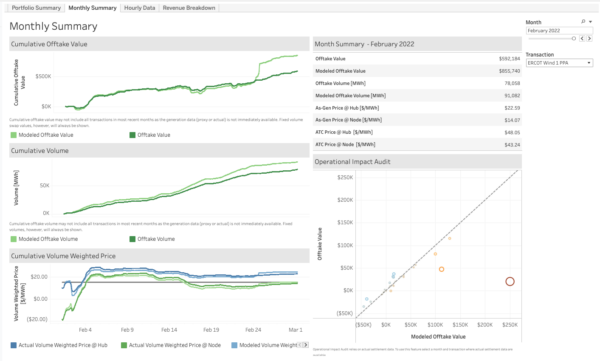This screenshot has height=361, width=600.
Task: Click the Modeled Offtake Value legend swatch
Action: coord(14,135)
